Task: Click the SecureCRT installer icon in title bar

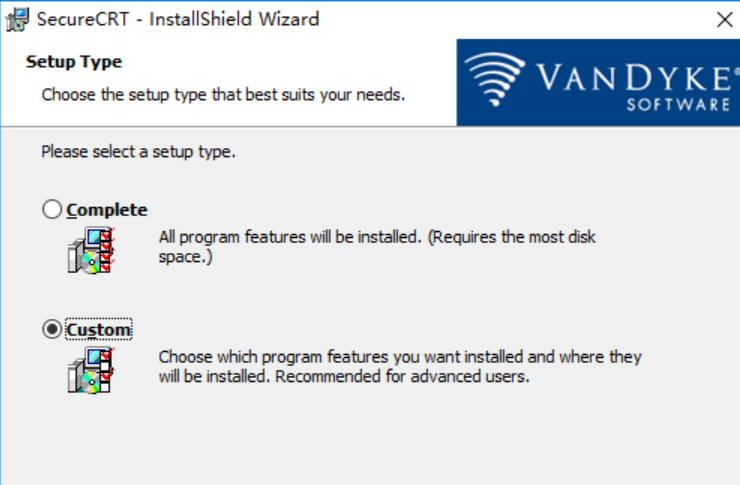Action: point(18,20)
